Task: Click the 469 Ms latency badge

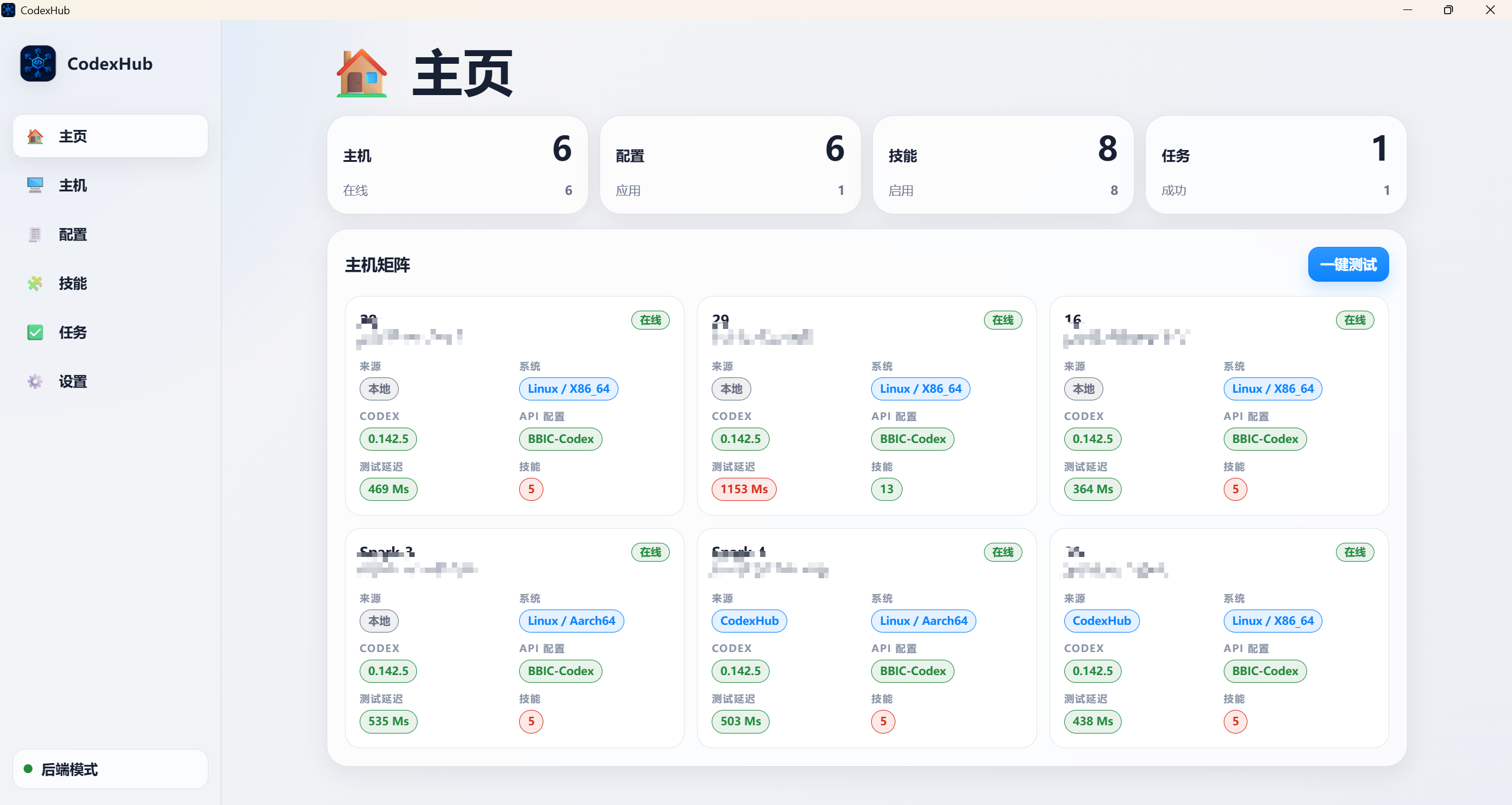Action: 389,489
